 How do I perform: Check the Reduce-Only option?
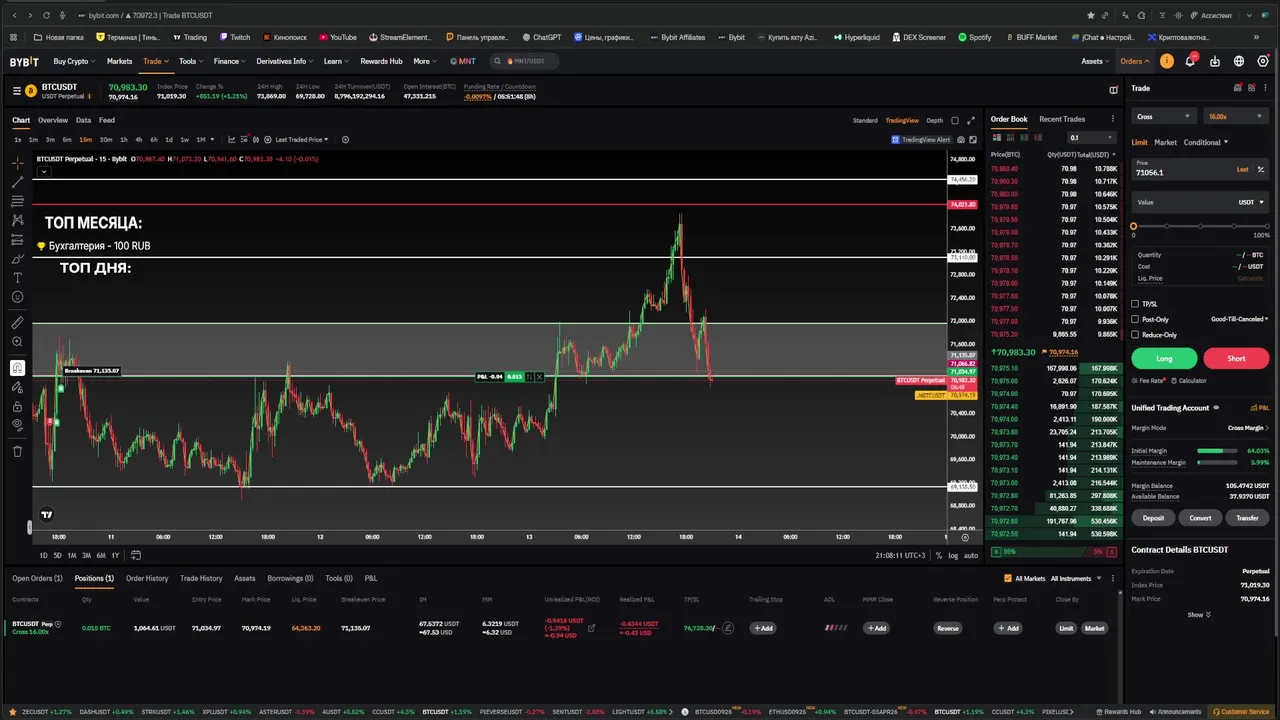(x=1135, y=335)
